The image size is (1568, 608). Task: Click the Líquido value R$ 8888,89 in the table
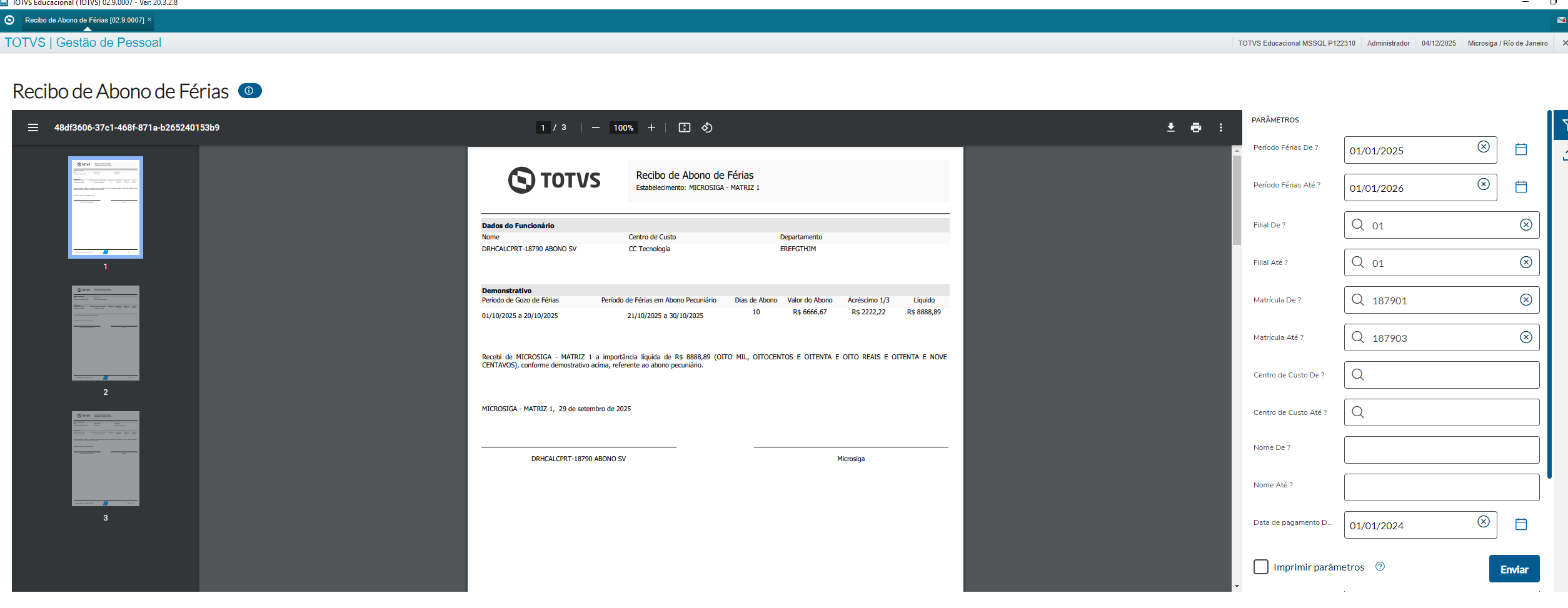923,312
